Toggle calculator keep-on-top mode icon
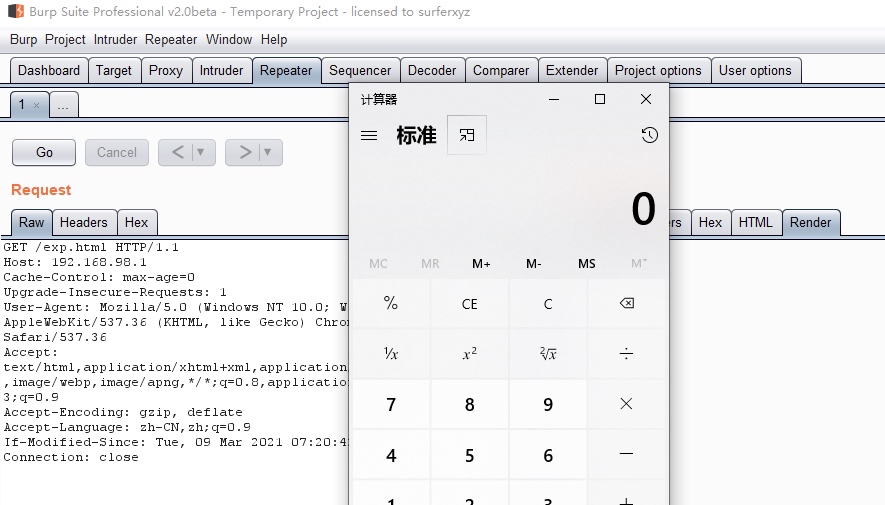The width and height of the screenshot is (885, 505). [x=467, y=135]
